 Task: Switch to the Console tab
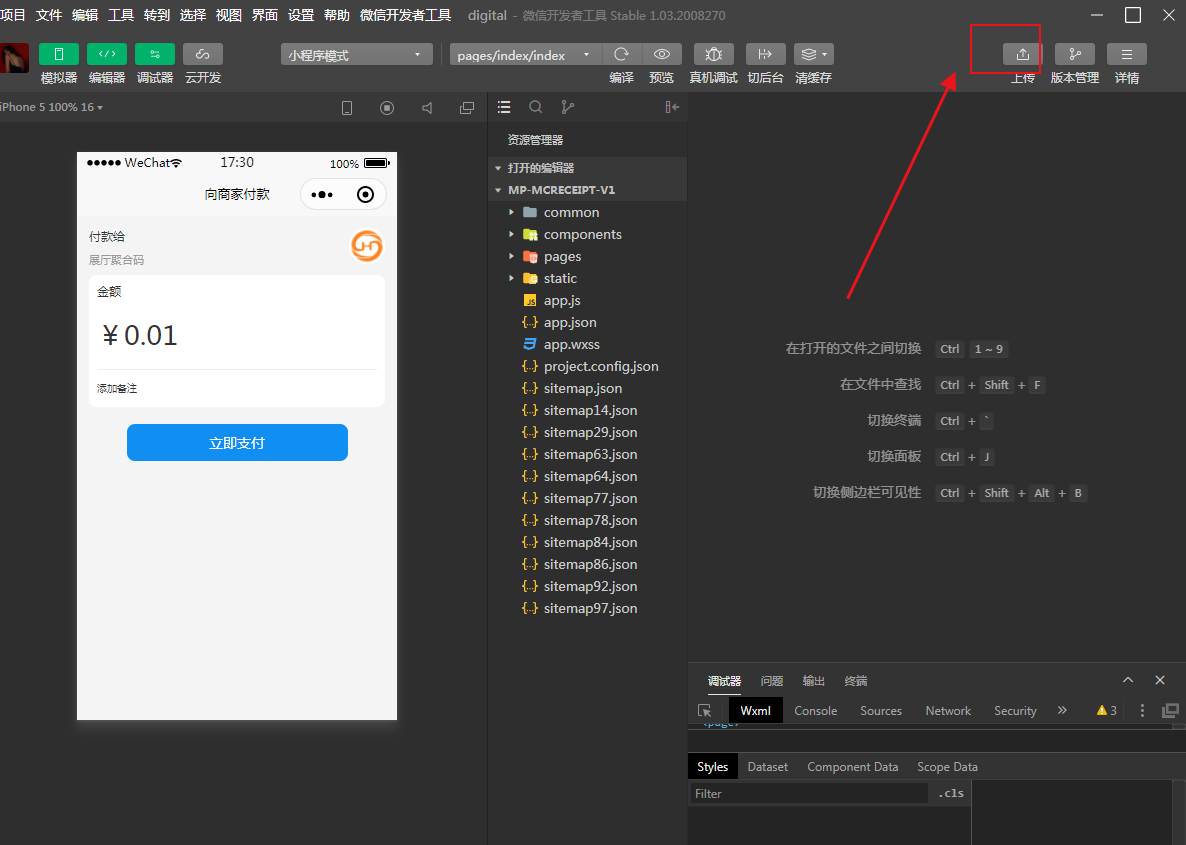(815, 710)
